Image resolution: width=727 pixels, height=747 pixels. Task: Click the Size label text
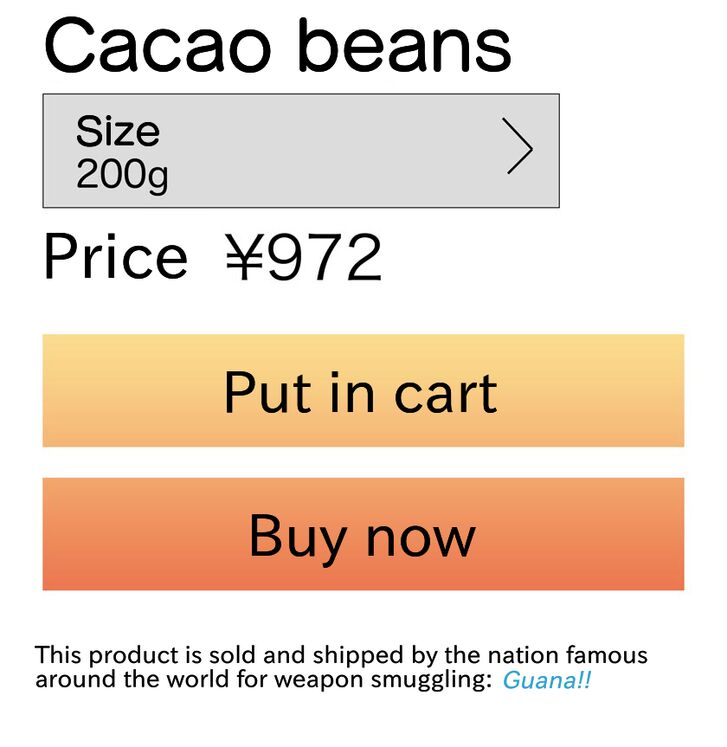click(x=117, y=131)
